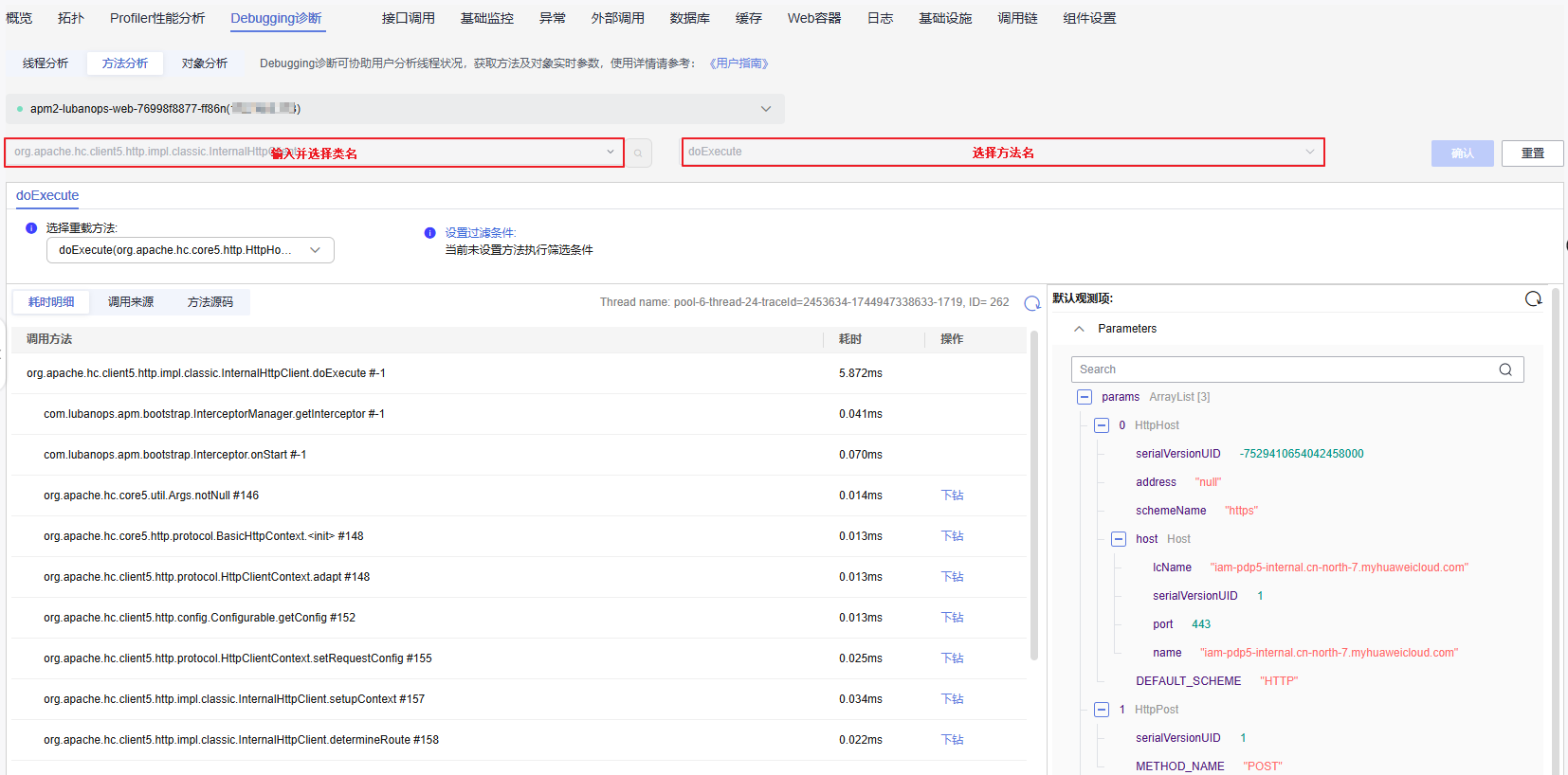Open the 调用链 tab
Viewport: 1568px width, 775px height.
(1018, 18)
